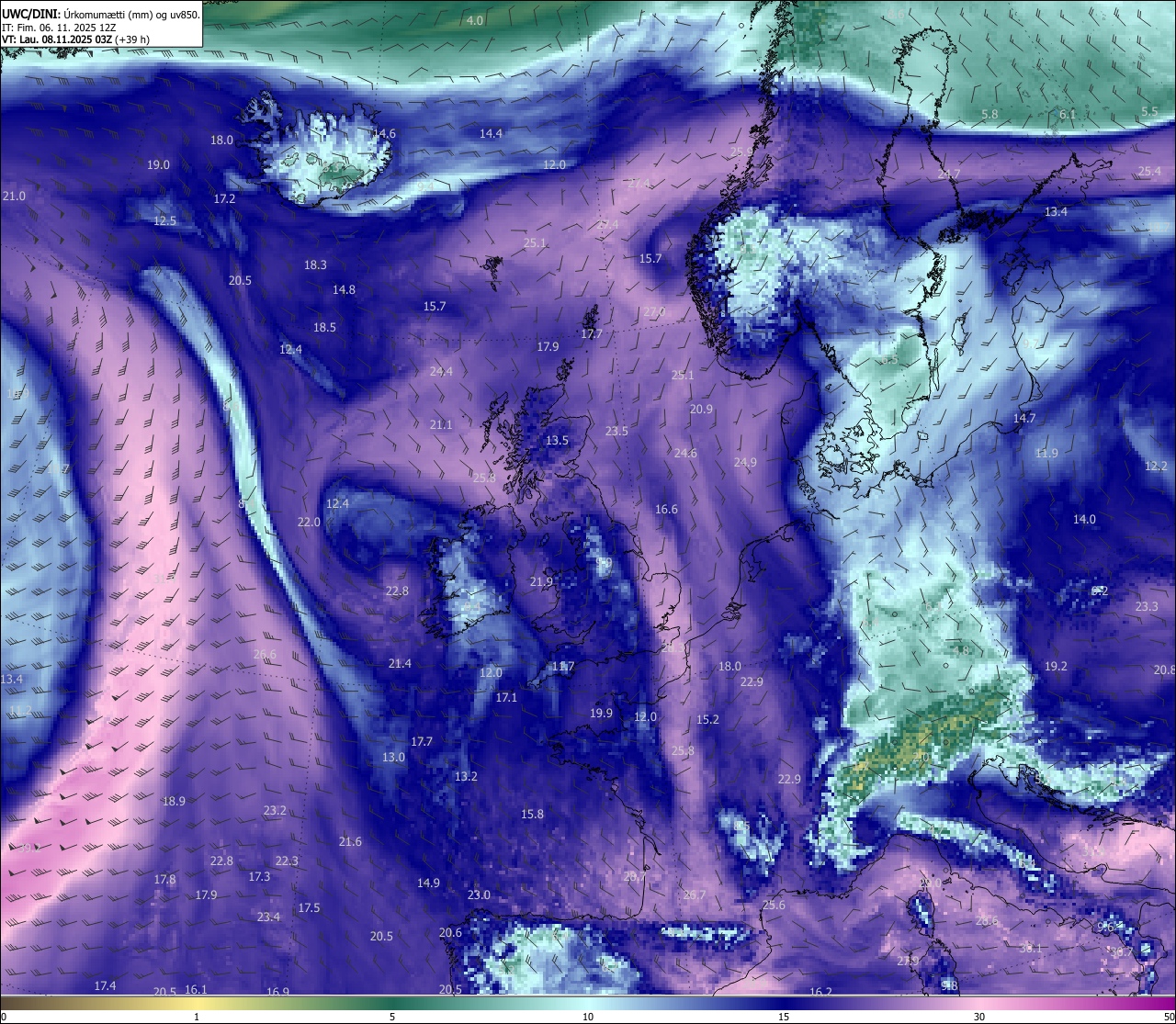This screenshot has width=1176, height=1024.
Task: Click the 15.8 value in the Bay of Biscay
Action: (x=532, y=814)
